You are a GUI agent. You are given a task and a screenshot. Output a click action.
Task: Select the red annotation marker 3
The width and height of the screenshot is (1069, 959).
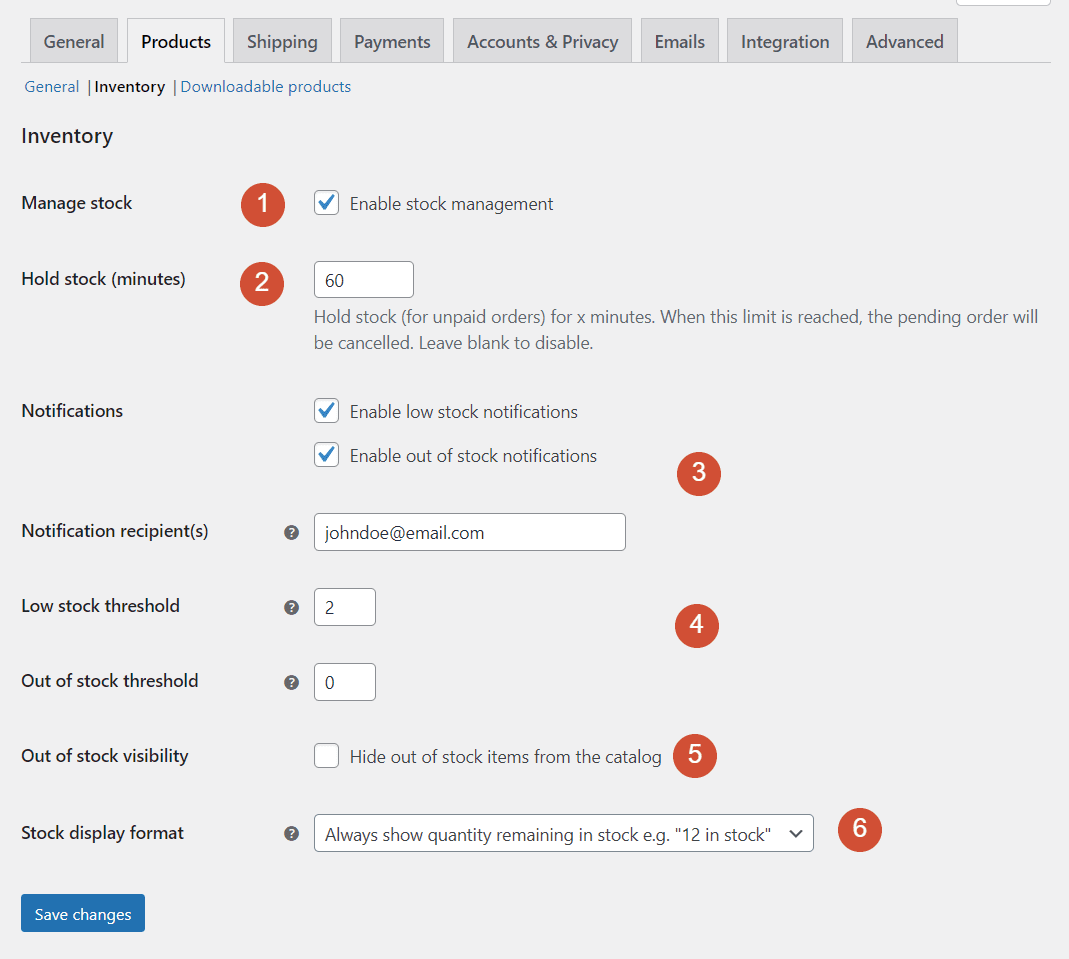698,474
